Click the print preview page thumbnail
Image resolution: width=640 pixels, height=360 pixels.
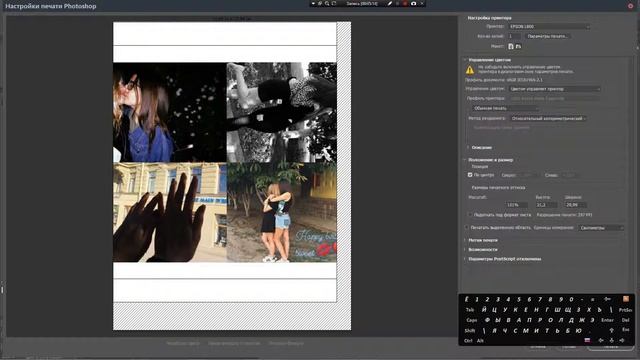pyautogui.click(x=232, y=176)
